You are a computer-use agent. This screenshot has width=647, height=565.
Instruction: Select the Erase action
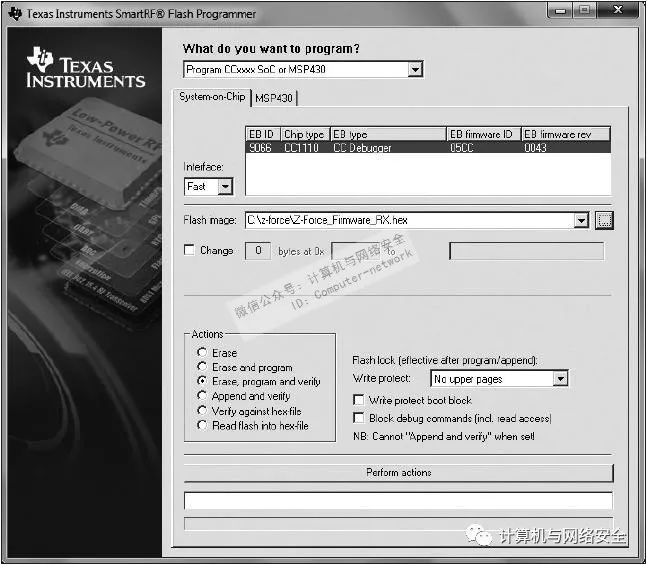[x=202, y=352]
